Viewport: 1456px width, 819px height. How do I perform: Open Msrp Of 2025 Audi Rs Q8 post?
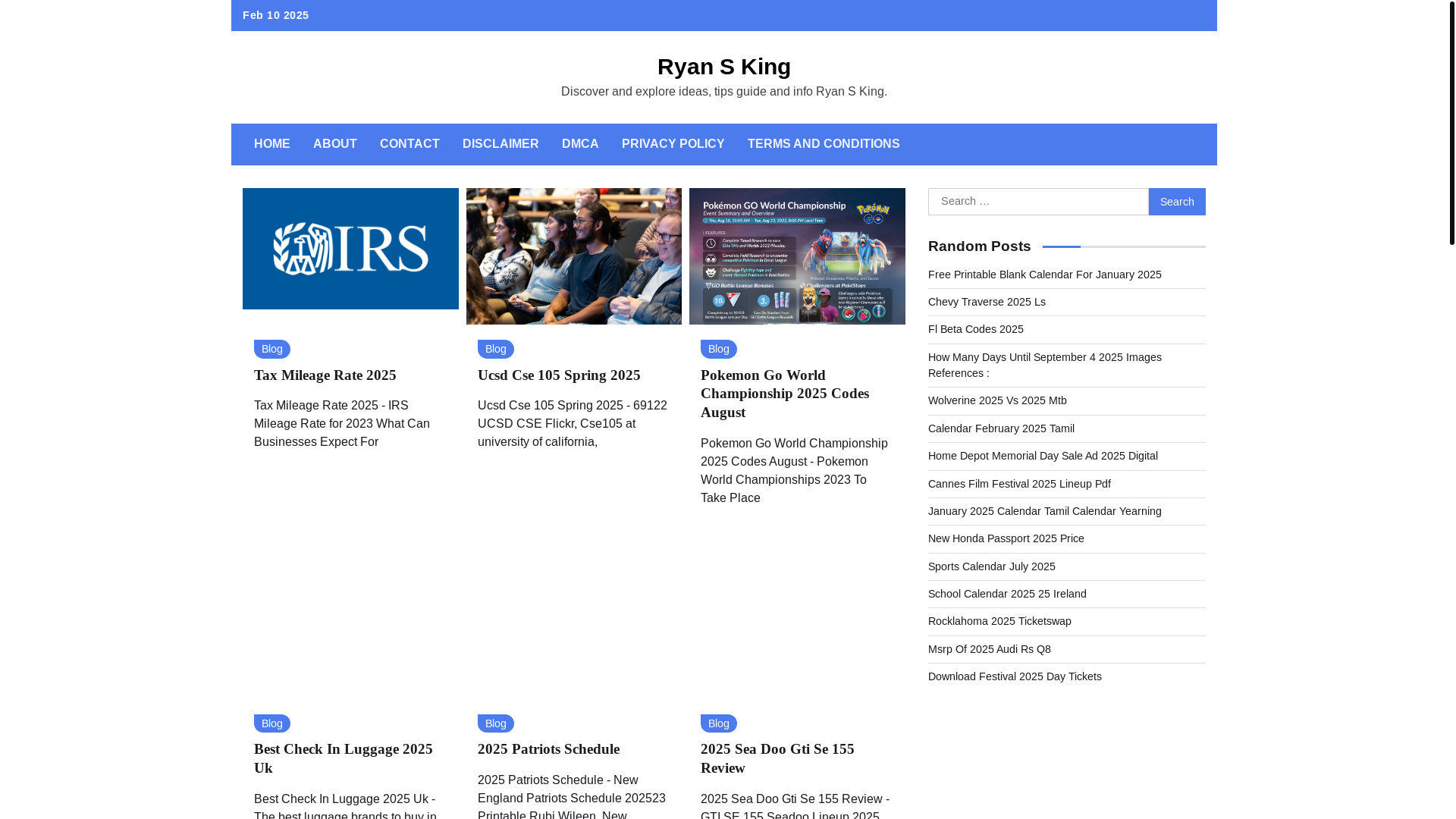pos(990,649)
